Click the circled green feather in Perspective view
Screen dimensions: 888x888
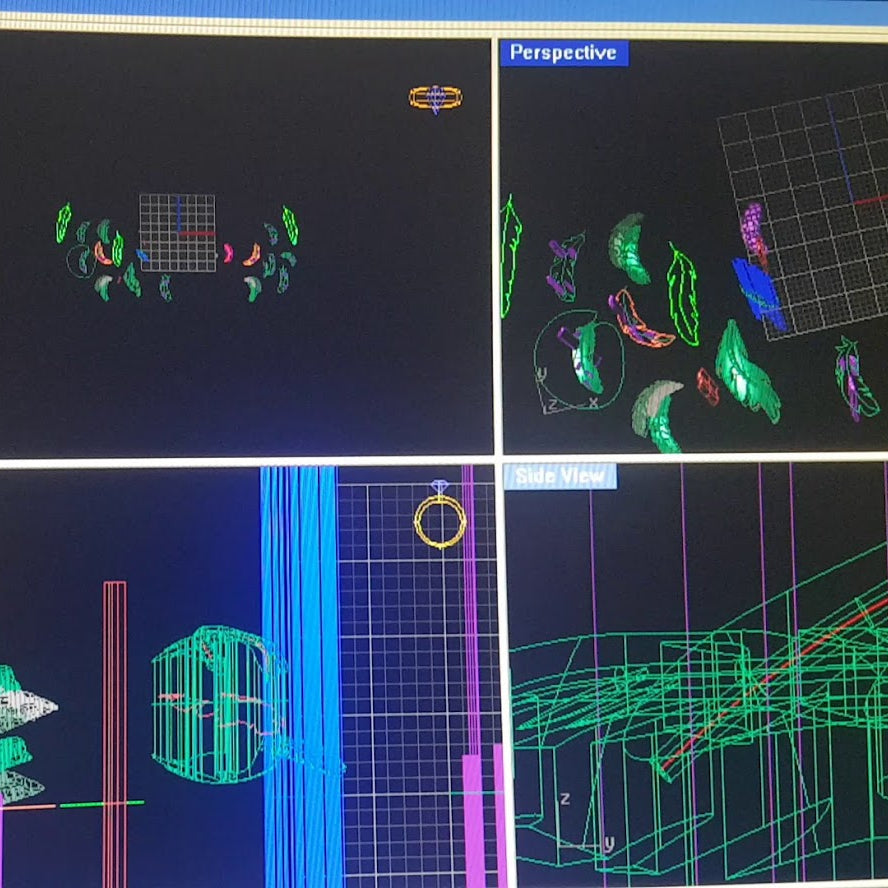[x=585, y=356]
